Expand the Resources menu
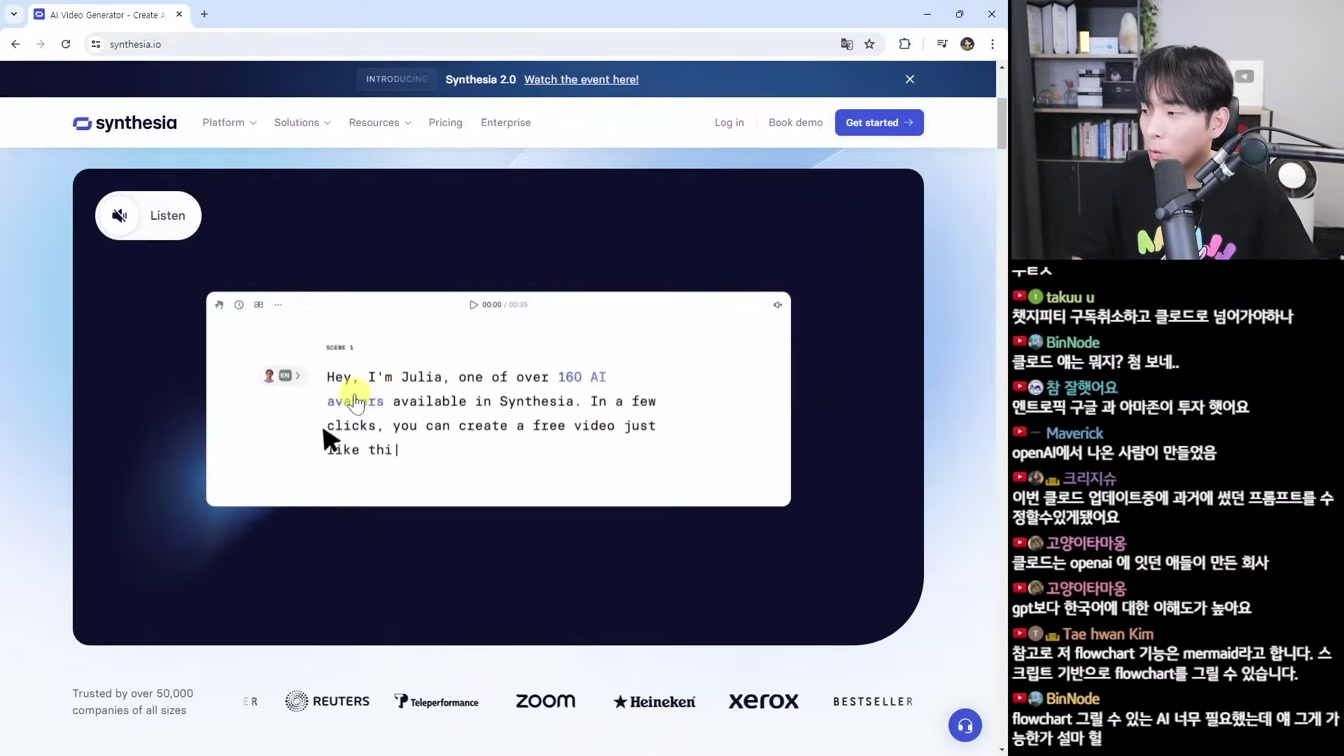The width and height of the screenshot is (1344, 756). click(x=380, y=123)
